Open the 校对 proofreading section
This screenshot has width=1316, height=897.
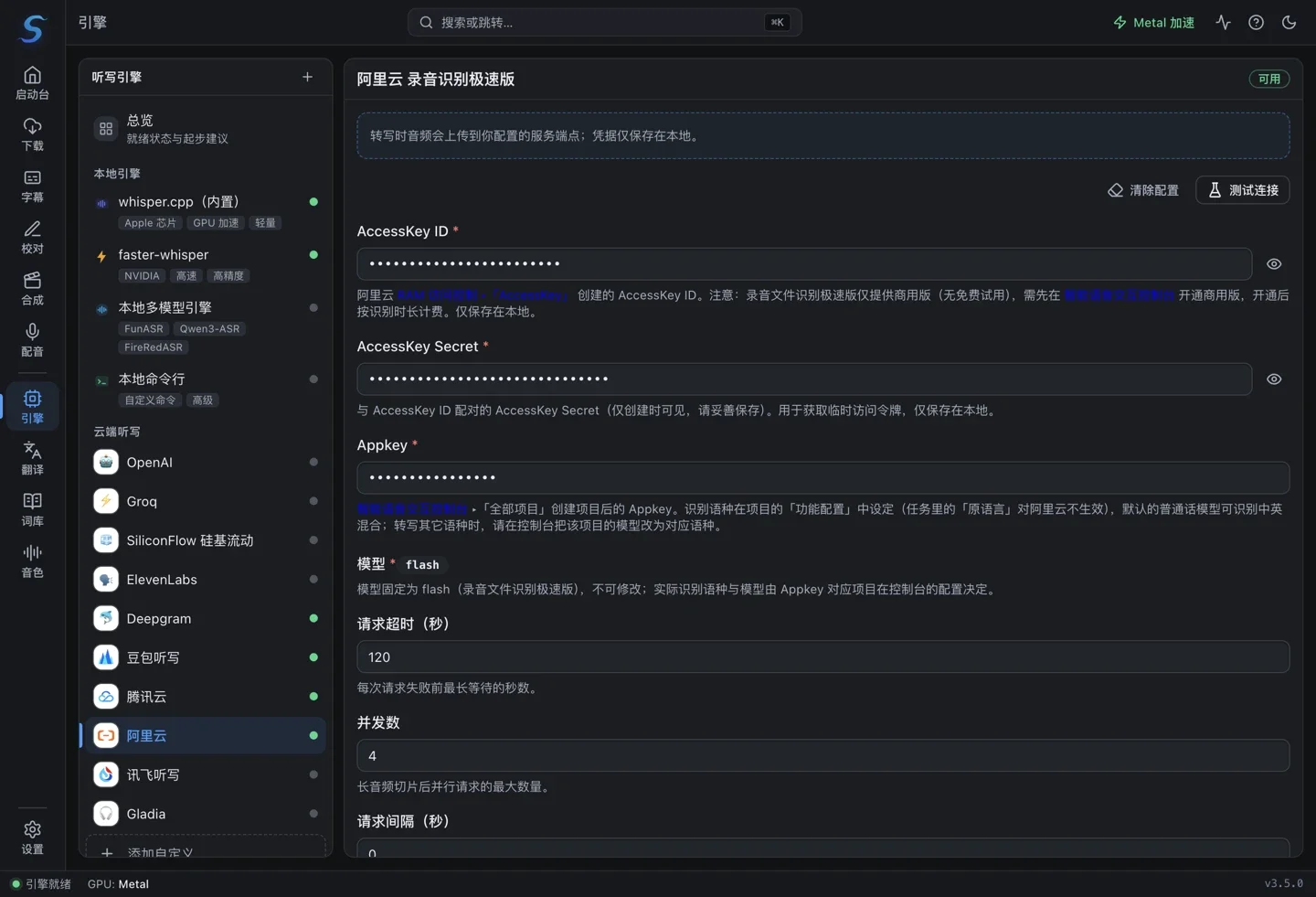pyautogui.click(x=32, y=237)
